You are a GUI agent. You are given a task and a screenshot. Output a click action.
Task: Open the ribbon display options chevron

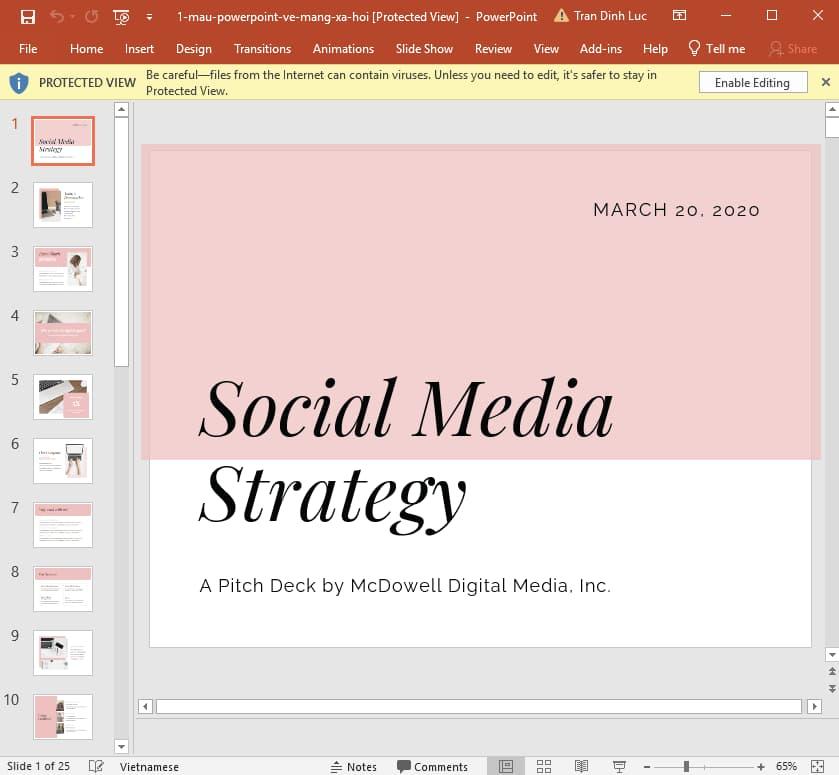pyautogui.click(x=679, y=16)
